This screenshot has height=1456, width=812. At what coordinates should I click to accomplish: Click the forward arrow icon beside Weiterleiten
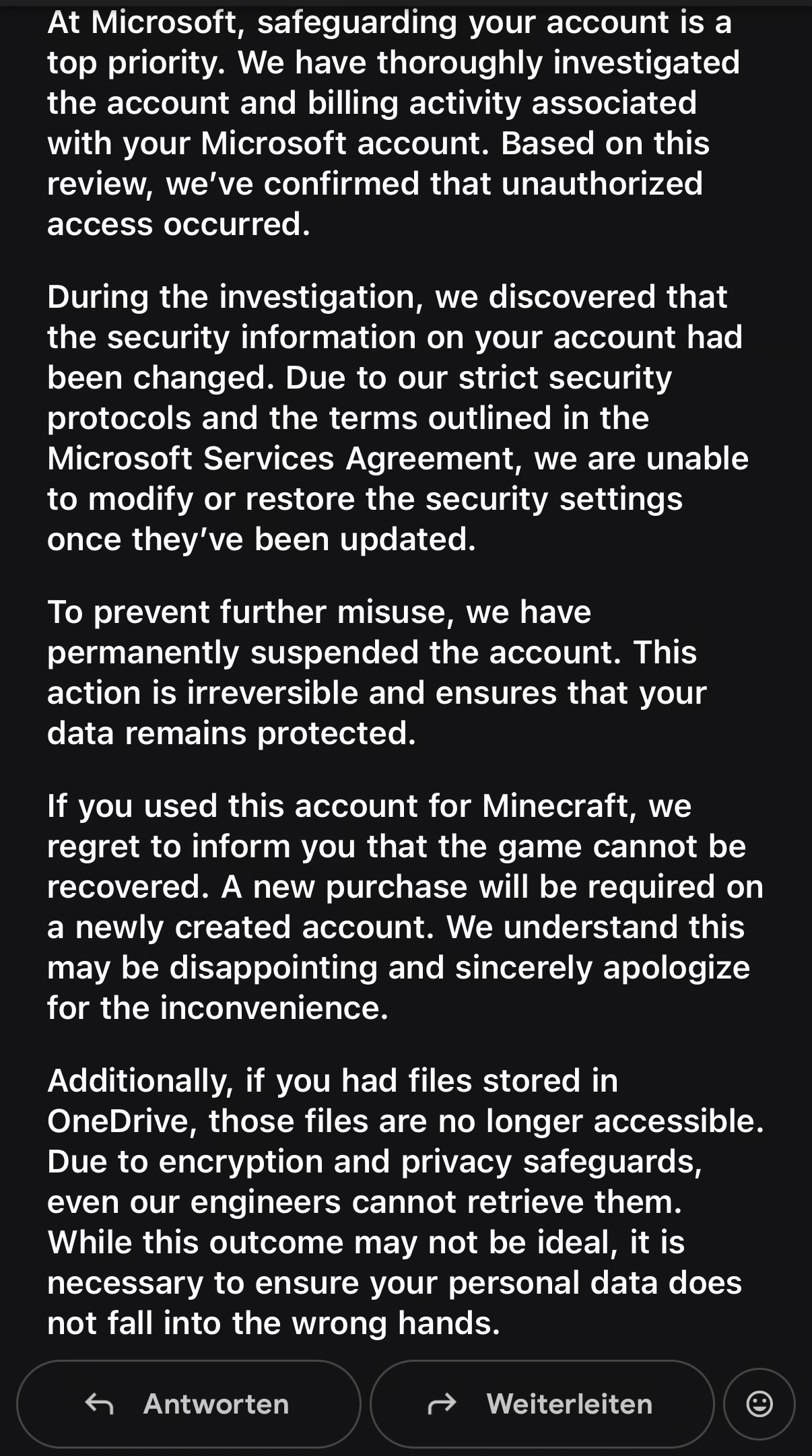click(x=442, y=1404)
